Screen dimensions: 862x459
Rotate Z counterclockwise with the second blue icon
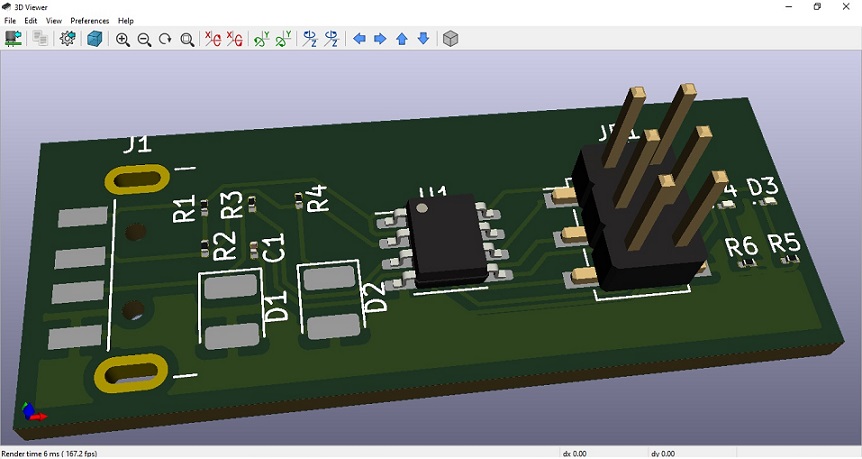[x=331, y=38]
